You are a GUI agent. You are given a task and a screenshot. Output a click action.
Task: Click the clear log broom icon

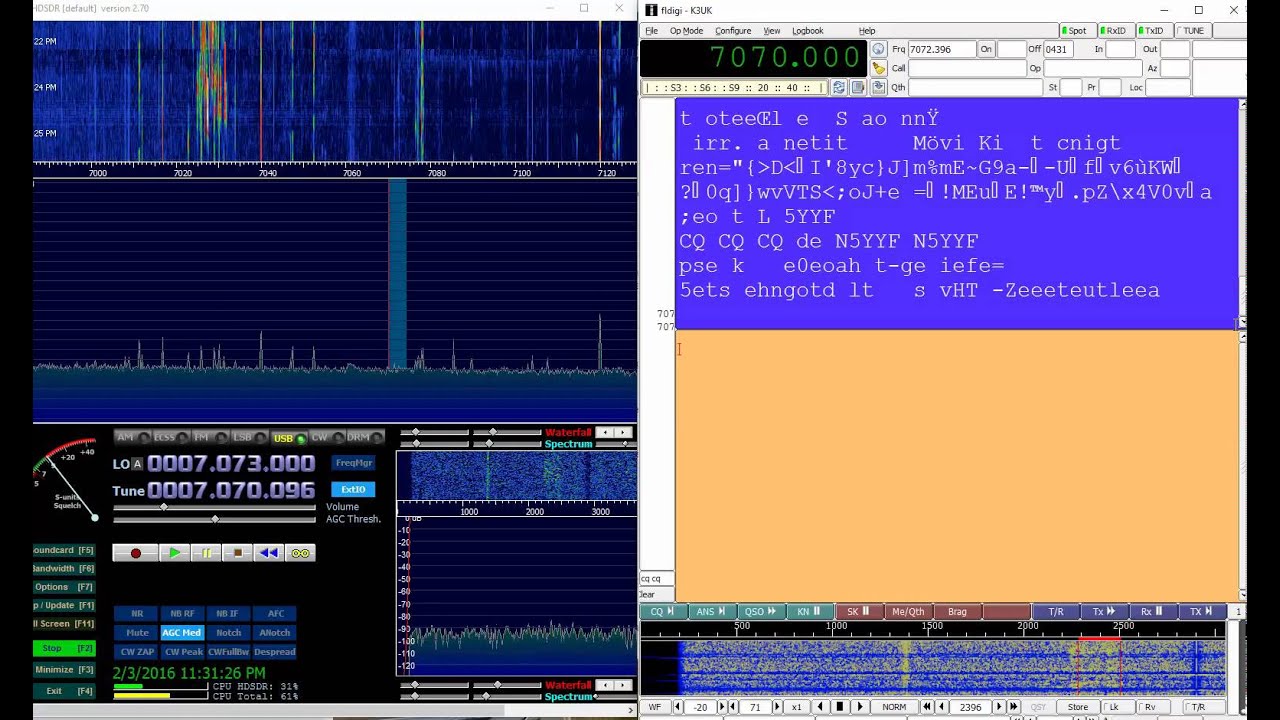[x=878, y=68]
